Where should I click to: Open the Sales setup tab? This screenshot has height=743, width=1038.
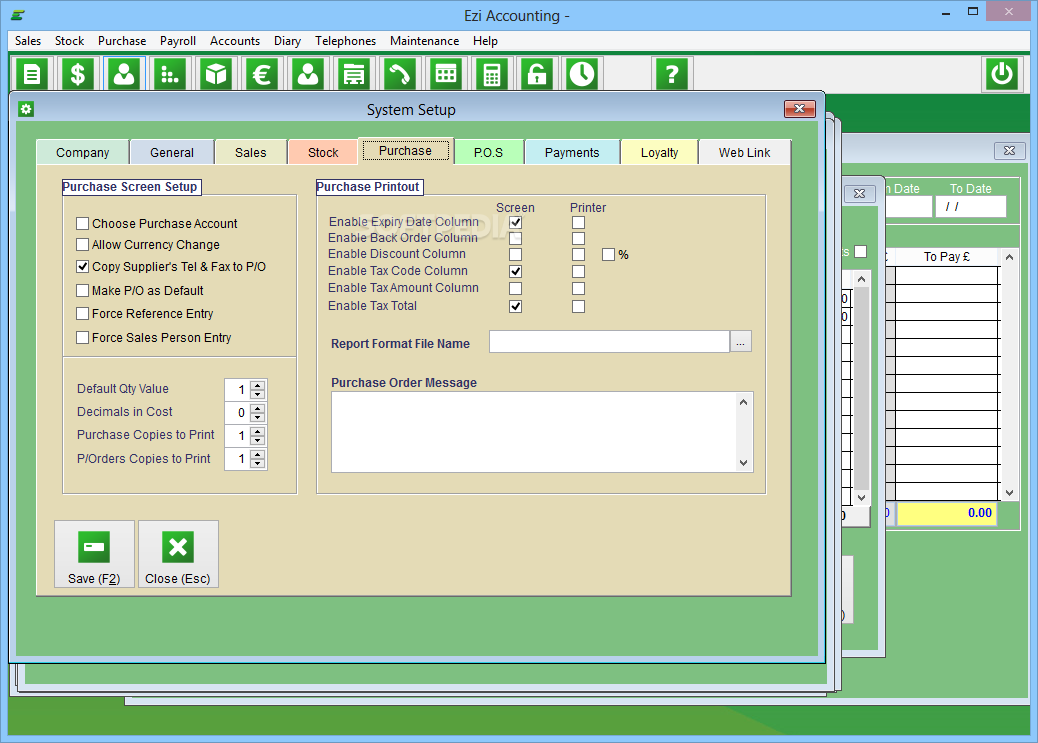coord(251,152)
